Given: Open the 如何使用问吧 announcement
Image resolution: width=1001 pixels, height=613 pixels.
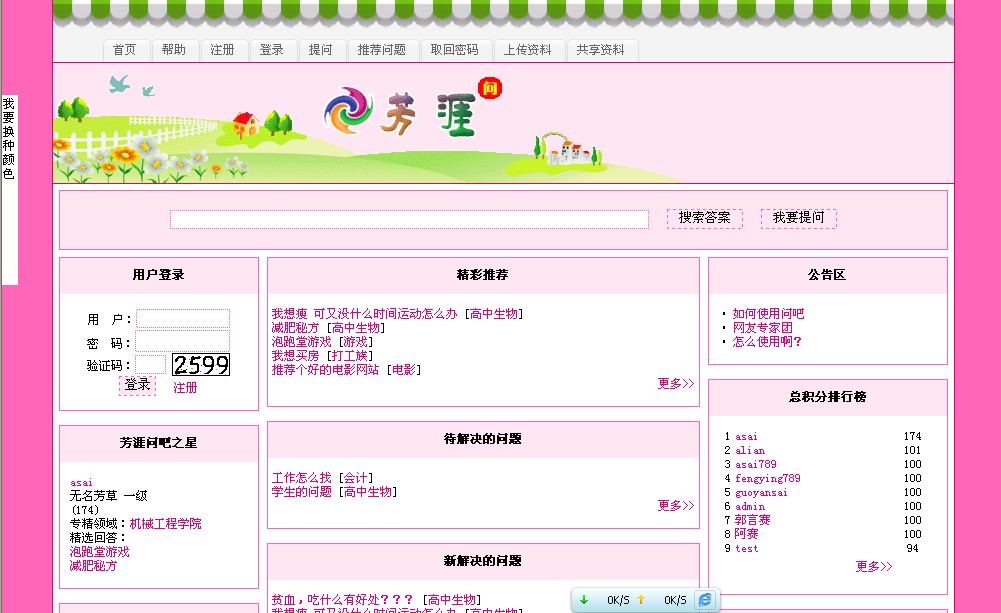Looking at the screenshot, I should click(x=768, y=314).
